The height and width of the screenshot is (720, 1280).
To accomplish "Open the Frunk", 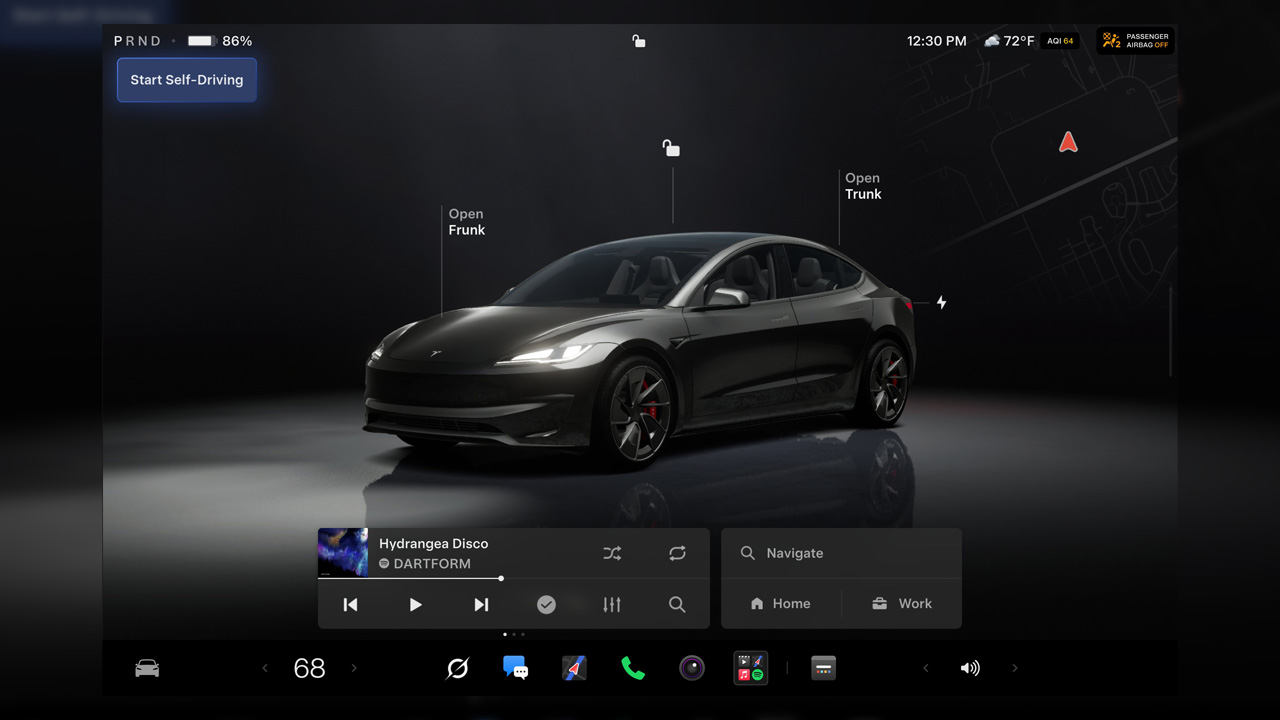I will point(466,222).
